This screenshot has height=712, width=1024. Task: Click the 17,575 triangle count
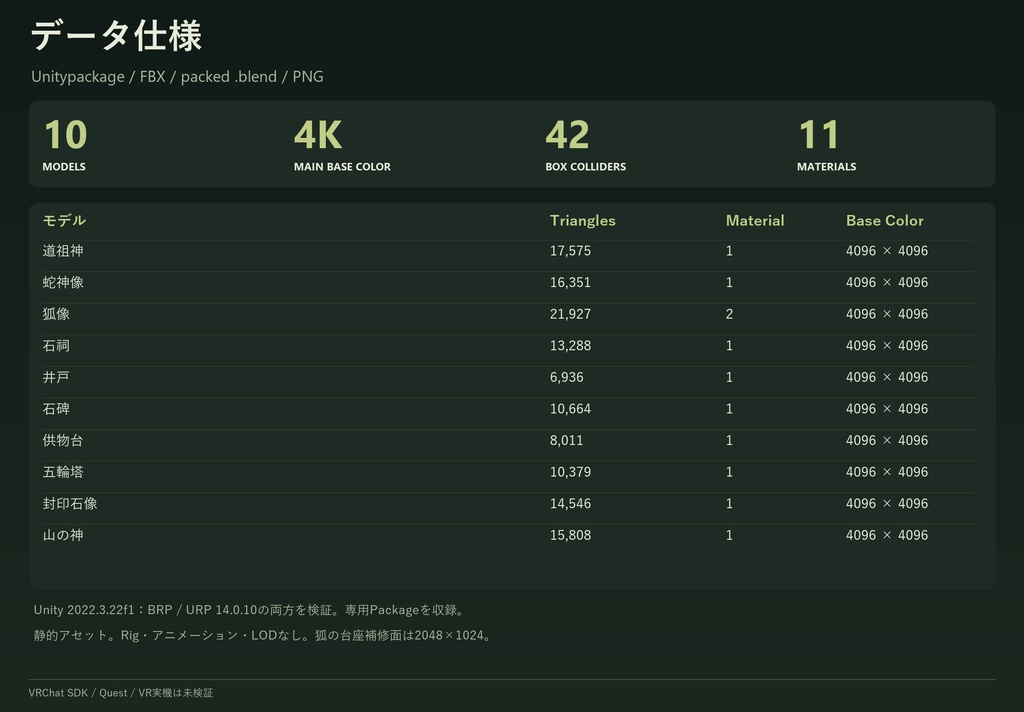(570, 251)
